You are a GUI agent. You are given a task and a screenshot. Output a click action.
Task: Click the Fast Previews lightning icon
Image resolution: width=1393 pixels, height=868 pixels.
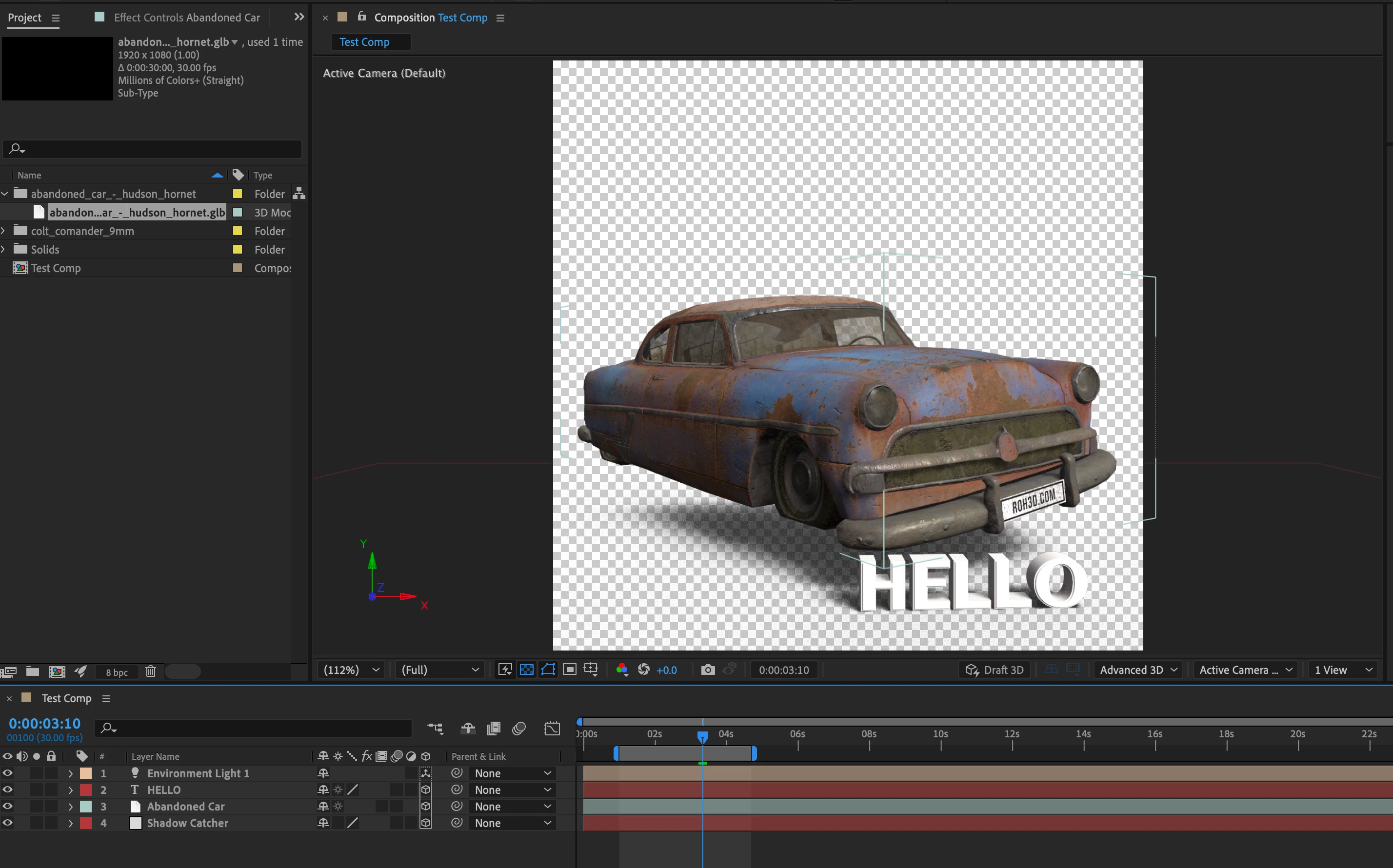point(505,670)
